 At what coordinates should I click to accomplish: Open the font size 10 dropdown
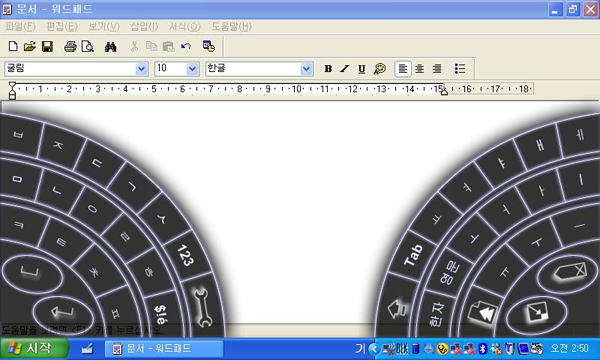192,69
